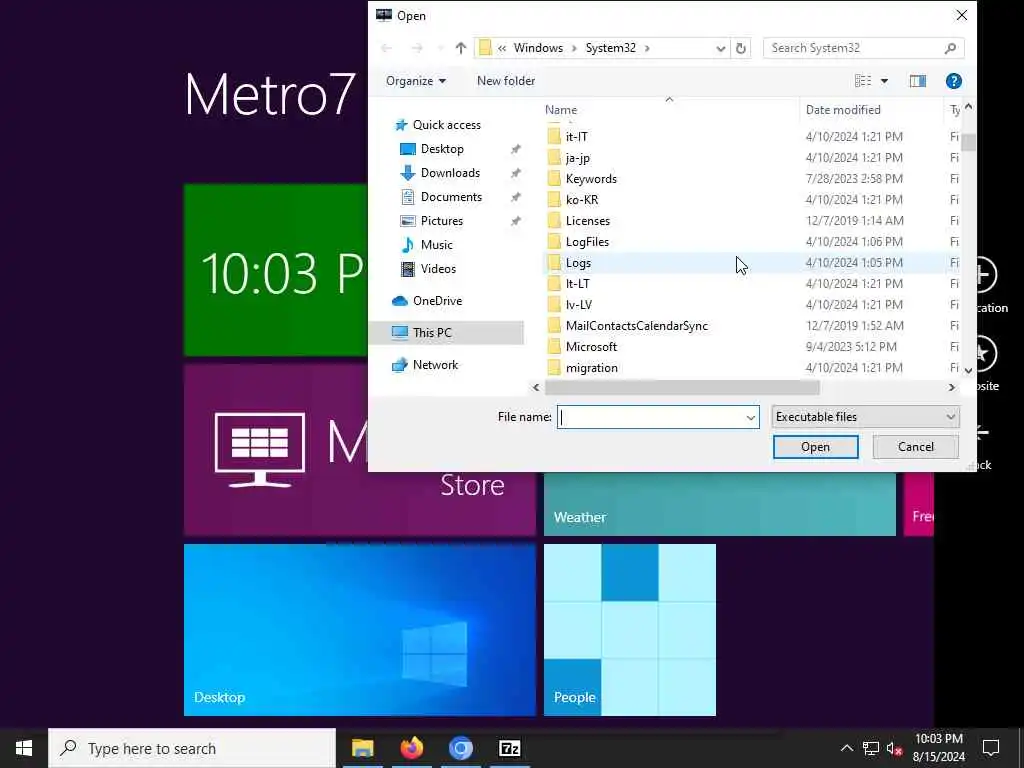
Task: Refresh the System32 folder listing
Action: coord(741,48)
